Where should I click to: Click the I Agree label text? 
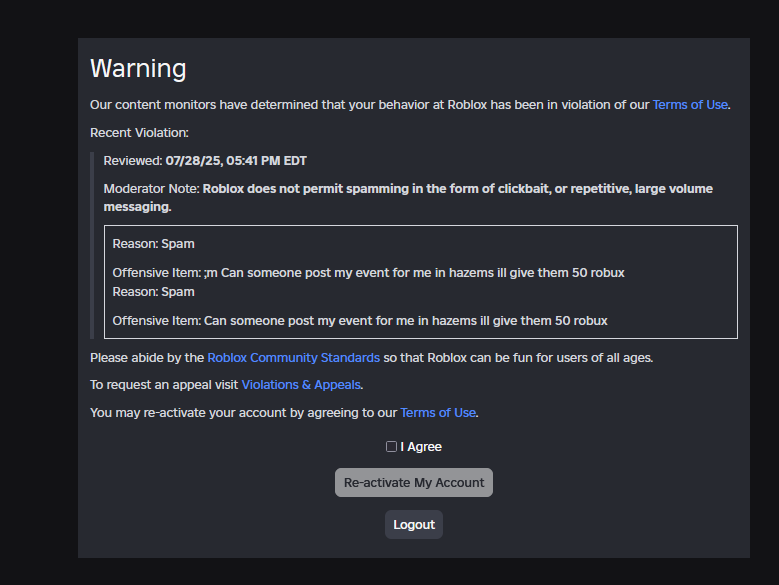pyautogui.click(x=421, y=447)
